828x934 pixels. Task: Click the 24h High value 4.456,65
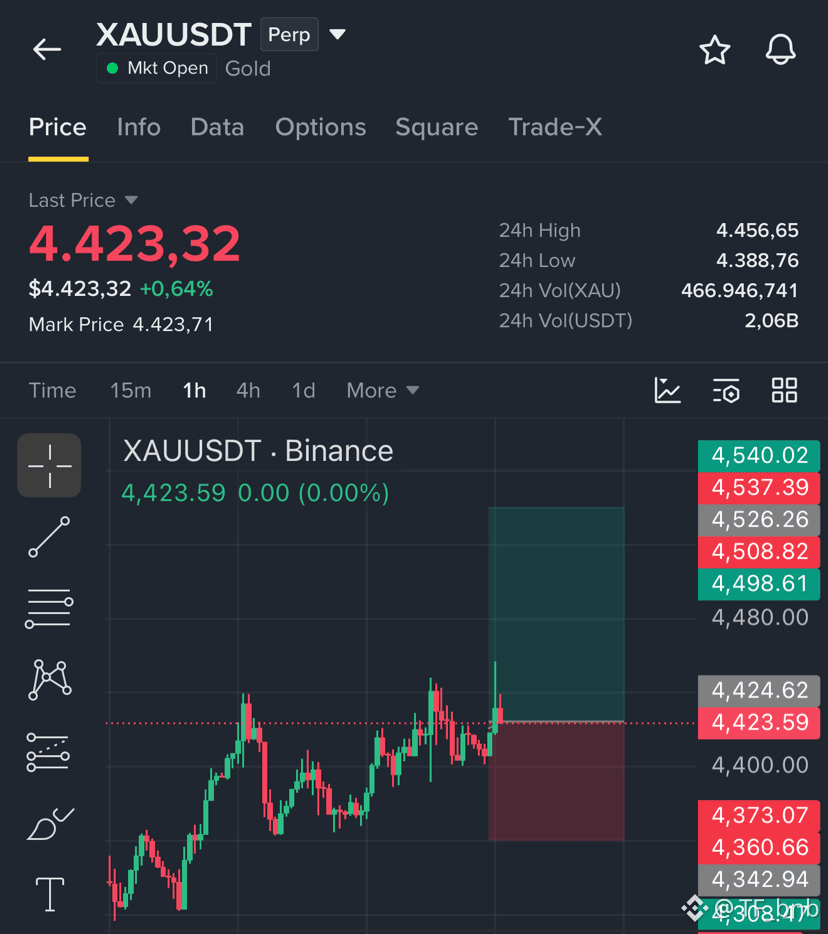pos(757,231)
